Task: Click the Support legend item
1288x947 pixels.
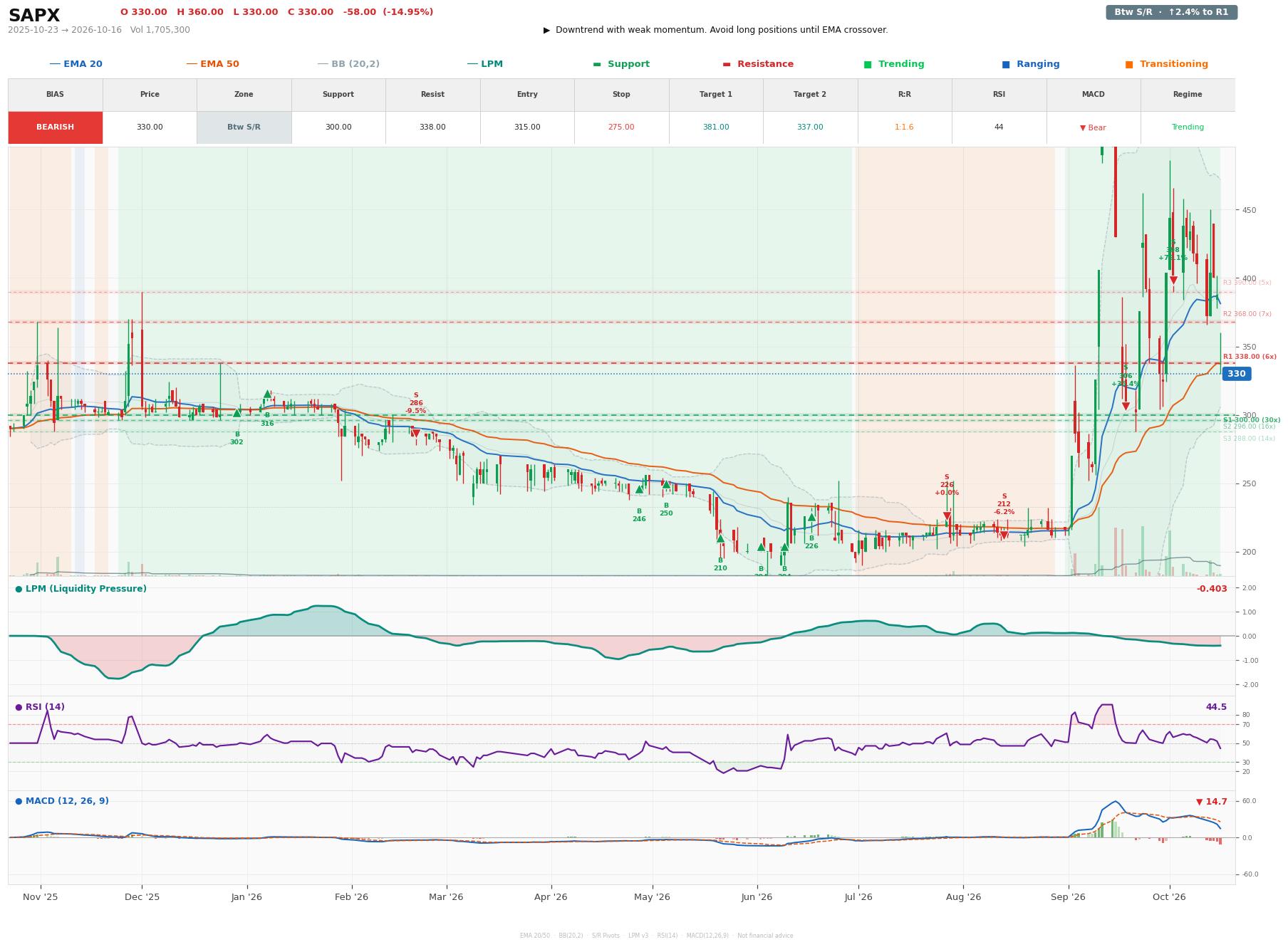Action: click(x=621, y=64)
